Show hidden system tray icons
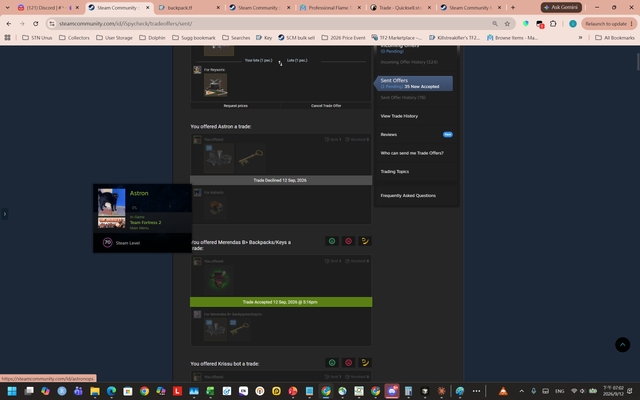 521,391
